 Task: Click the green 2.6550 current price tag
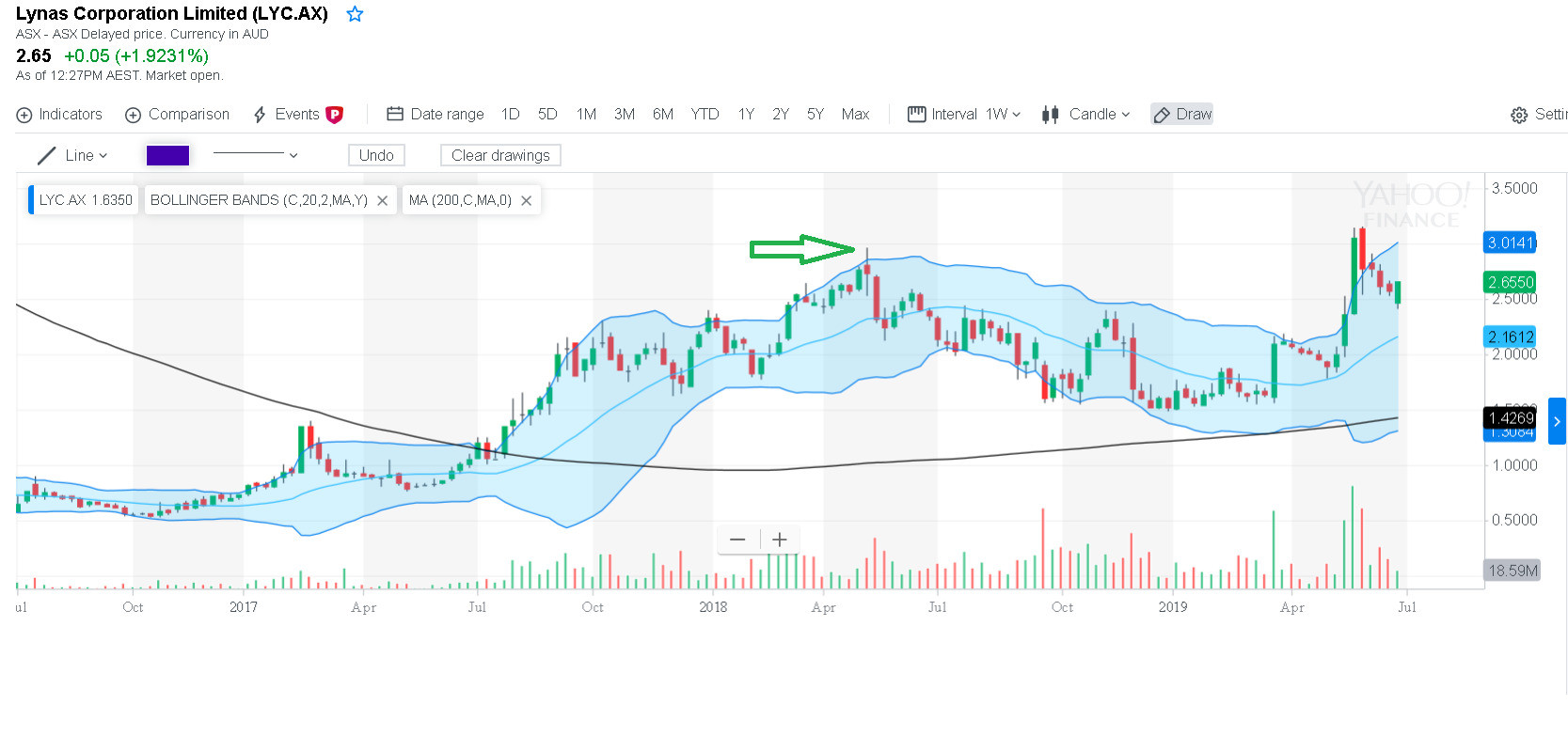point(1510,282)
